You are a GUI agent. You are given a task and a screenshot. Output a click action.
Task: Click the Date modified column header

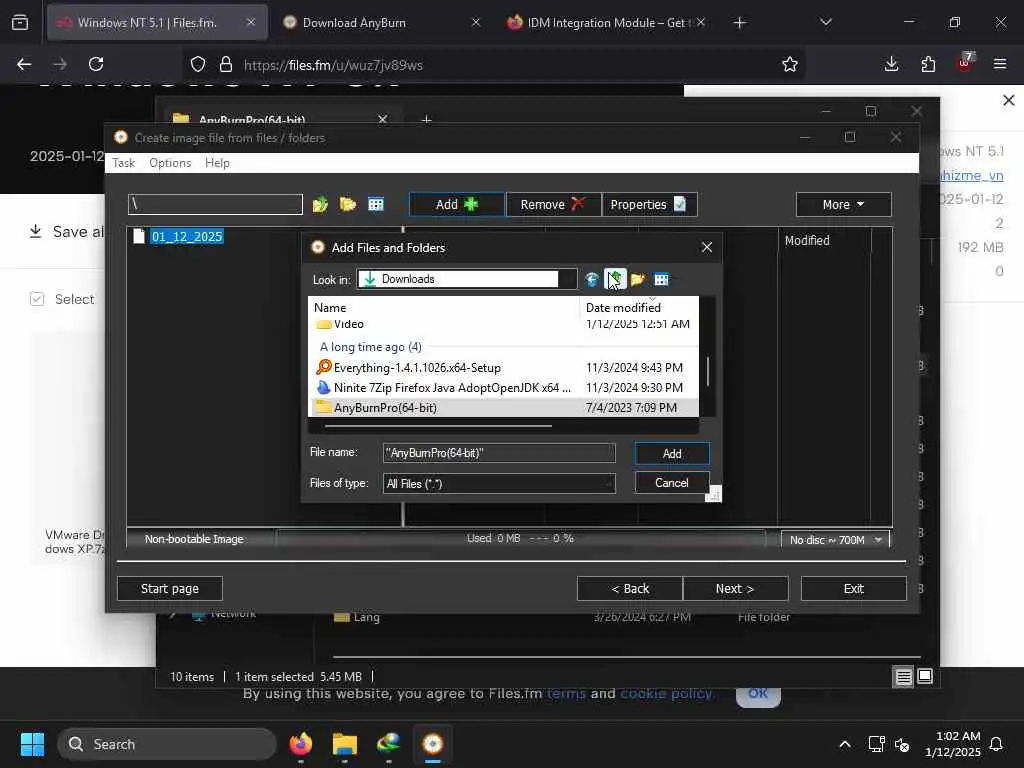tap(639, 308)
